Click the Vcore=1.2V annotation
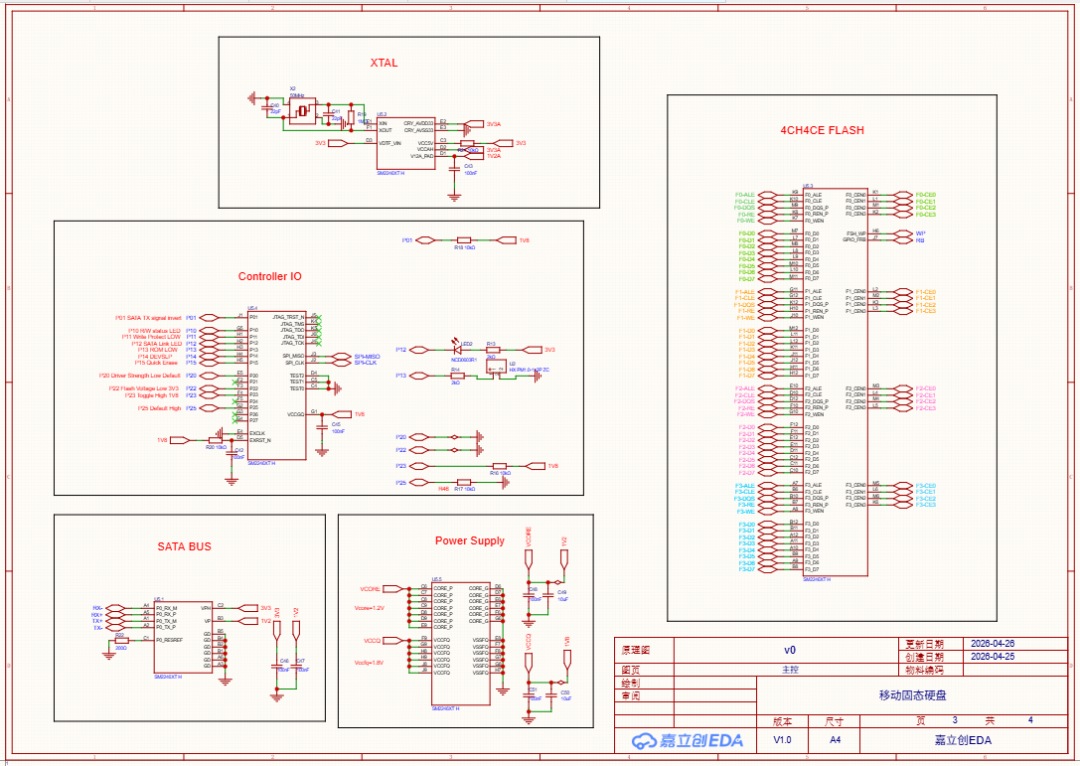Viewport: 1080px width, 766px height. (369, 608)
